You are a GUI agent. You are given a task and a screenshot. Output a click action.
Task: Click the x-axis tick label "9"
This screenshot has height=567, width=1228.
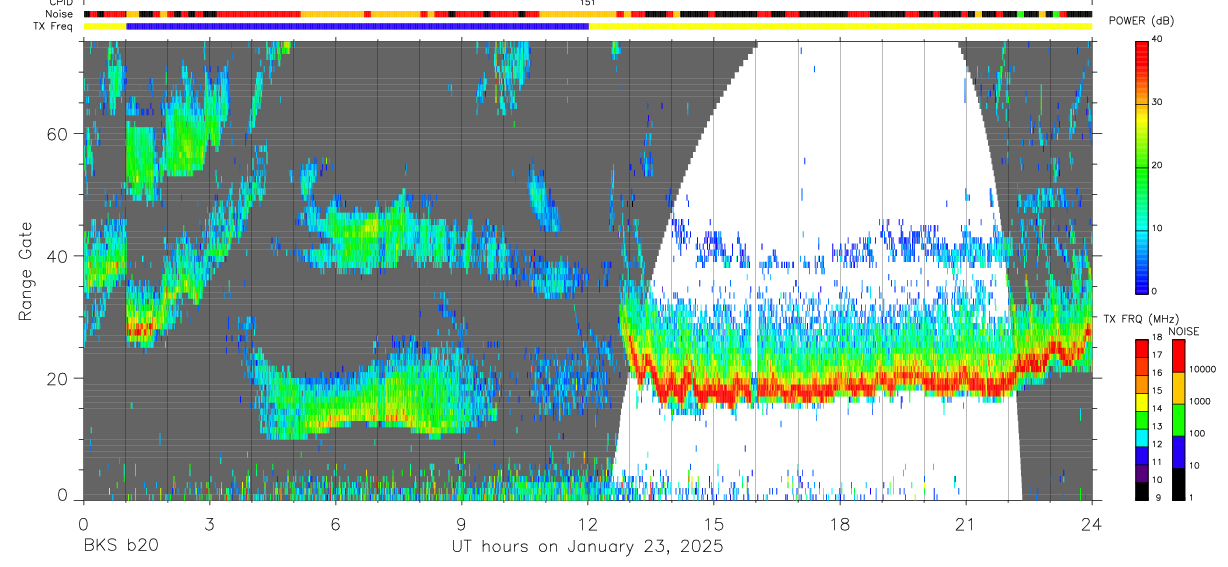pos(461,522)
